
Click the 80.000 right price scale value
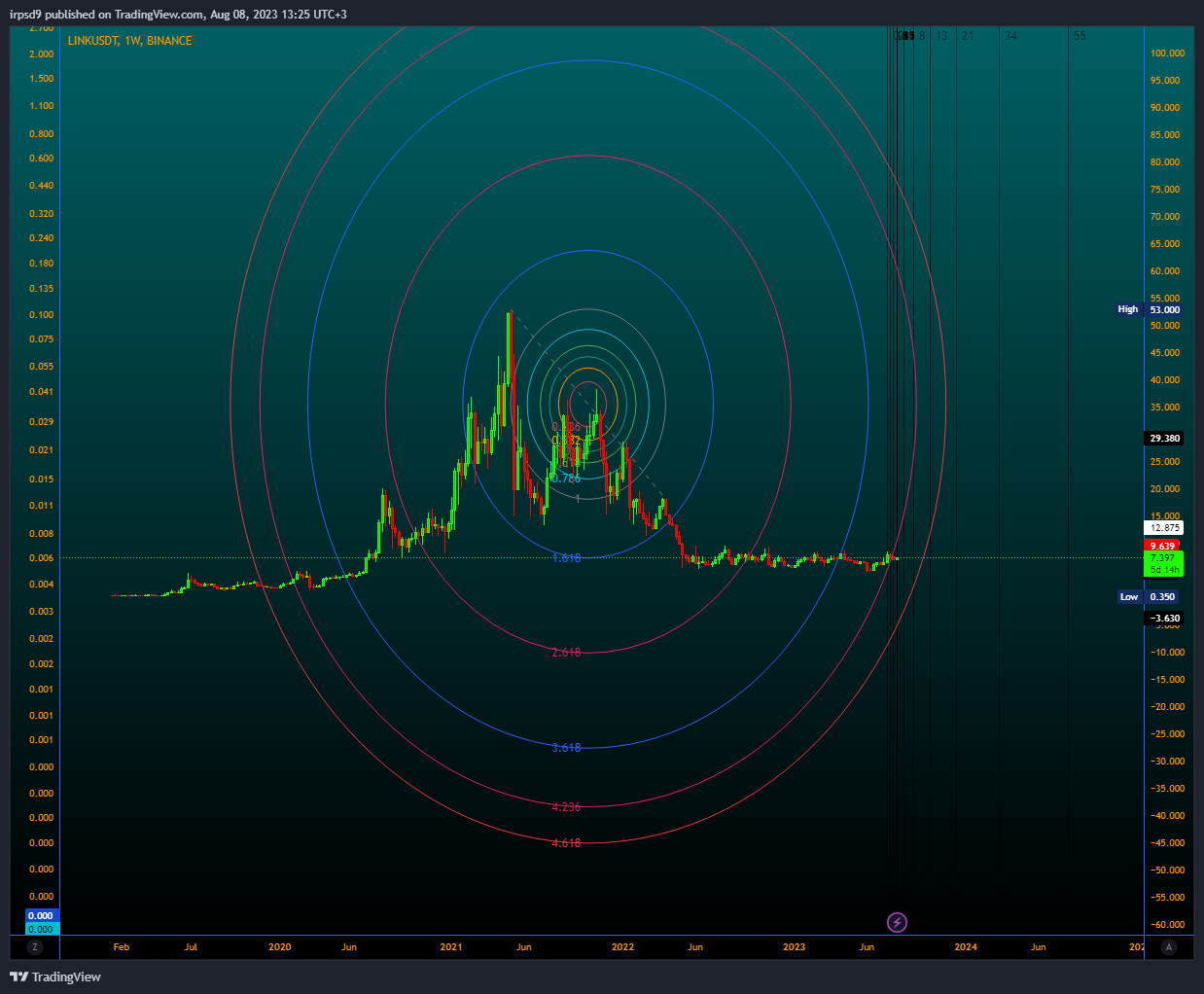[1165, 162]
